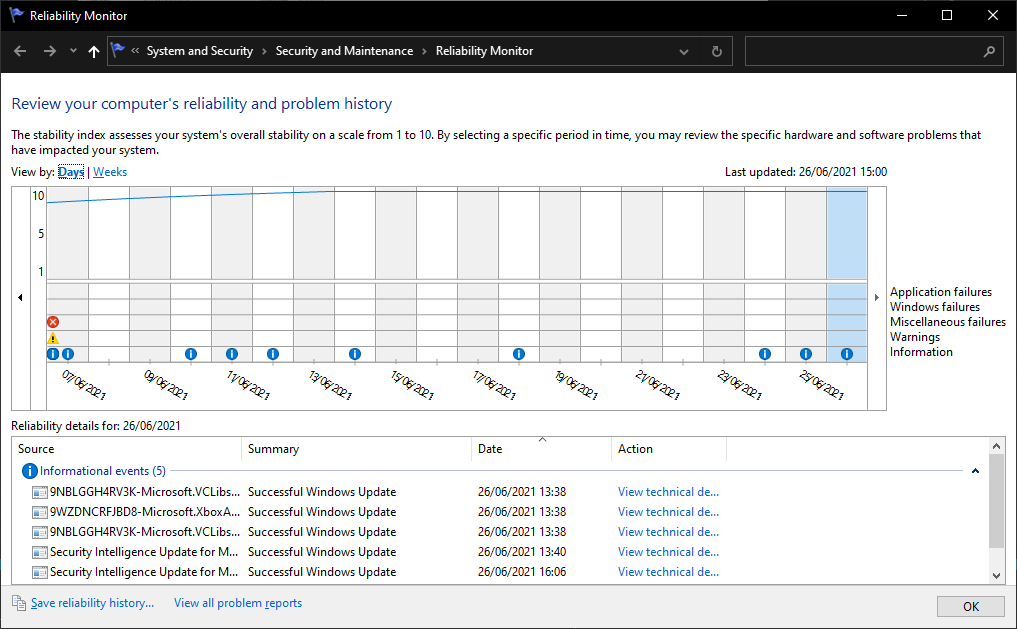Click icon of Security Intelligence Update at 13:40
1017x629 pixels.
pos(40,552)
